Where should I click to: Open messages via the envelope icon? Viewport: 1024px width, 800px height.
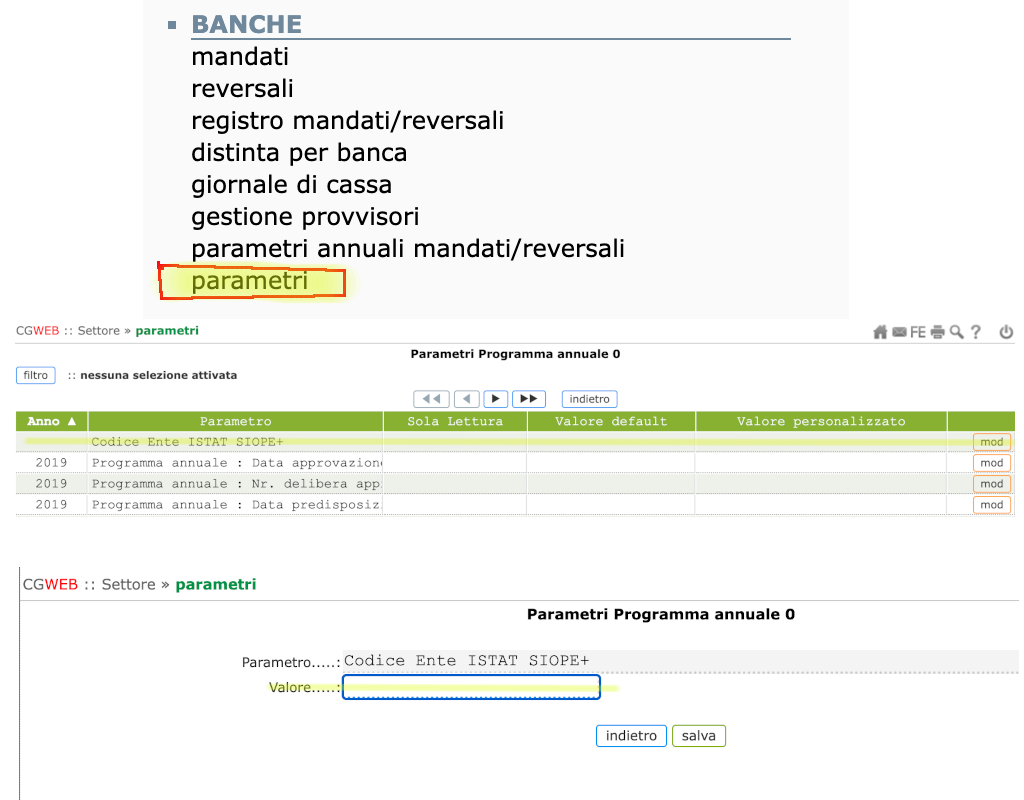[x=899, y=332]
